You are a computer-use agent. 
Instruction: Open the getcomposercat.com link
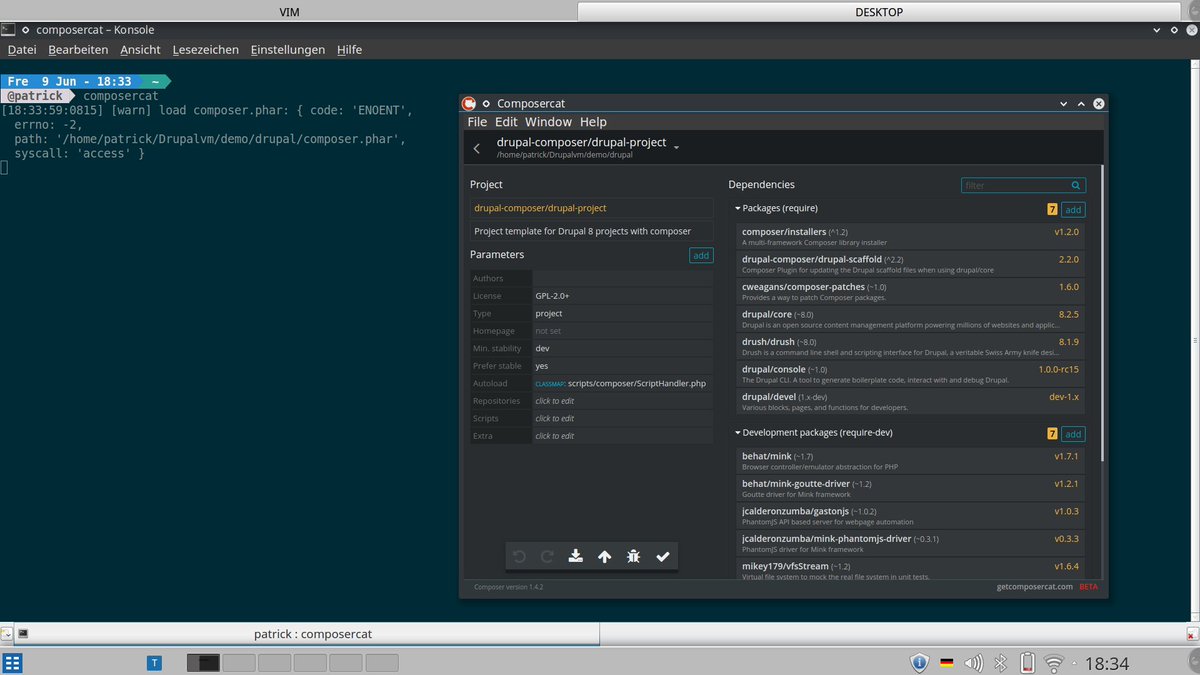pyautogui.click(x=1033, y=587)
